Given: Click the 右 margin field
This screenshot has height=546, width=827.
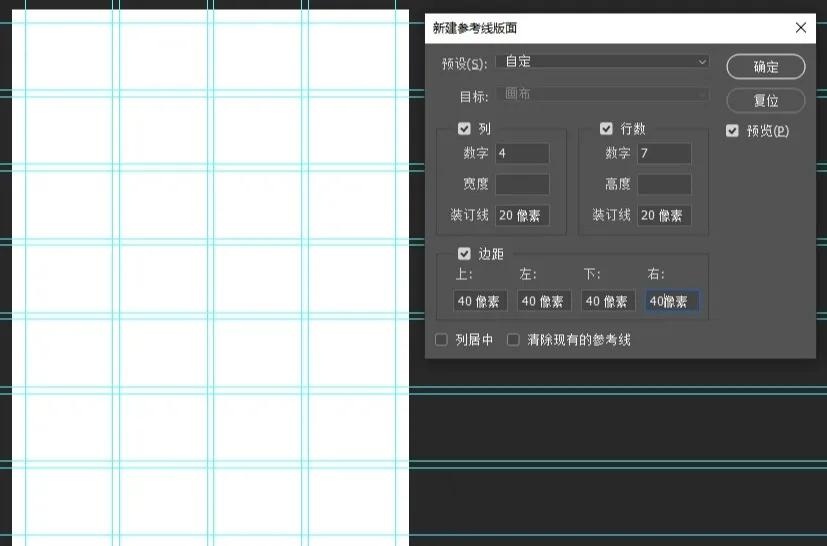Looking at the screenshot, I should click(x=672, y=301).
